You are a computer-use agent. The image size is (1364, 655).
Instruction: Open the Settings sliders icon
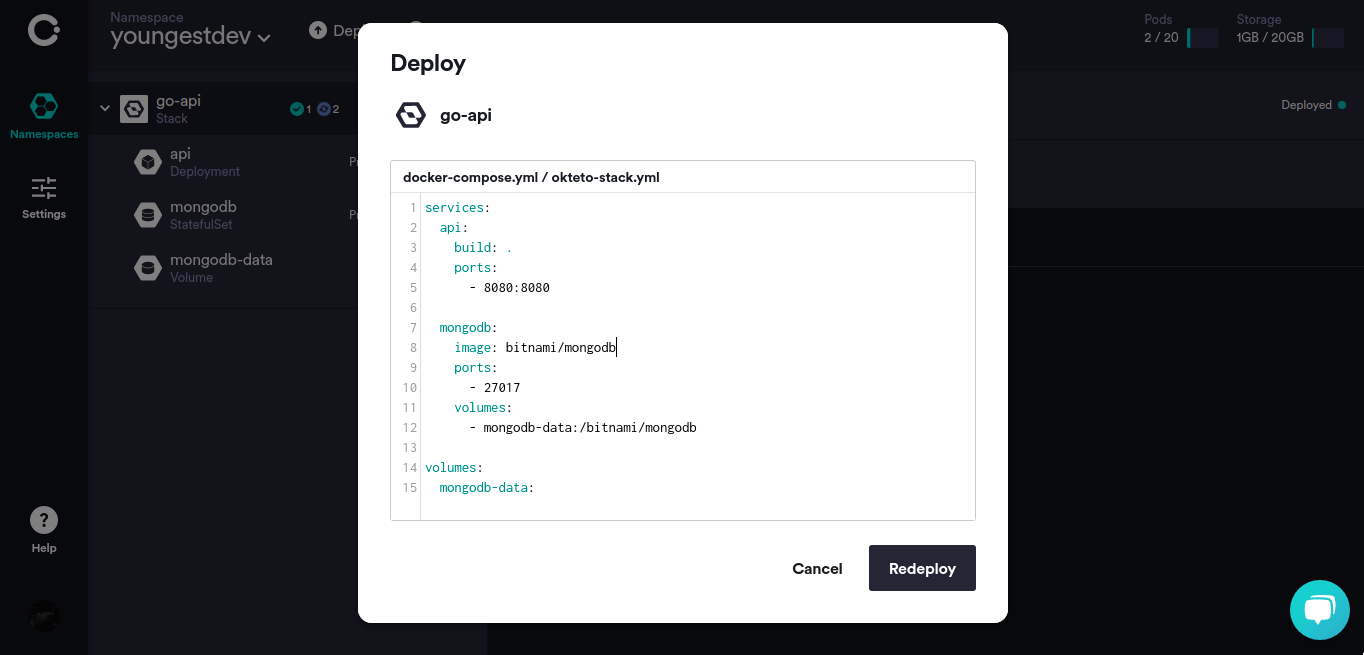coord(44,187)
